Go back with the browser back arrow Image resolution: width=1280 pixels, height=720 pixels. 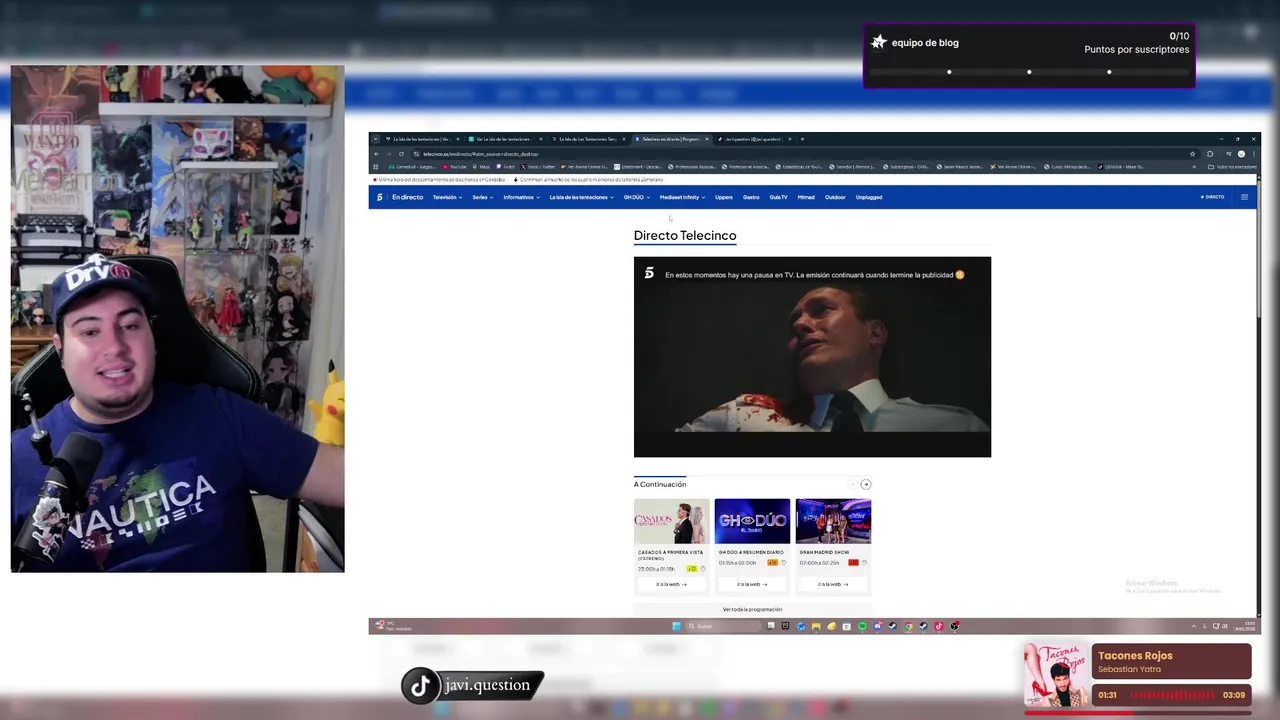[x=376, y=154]
